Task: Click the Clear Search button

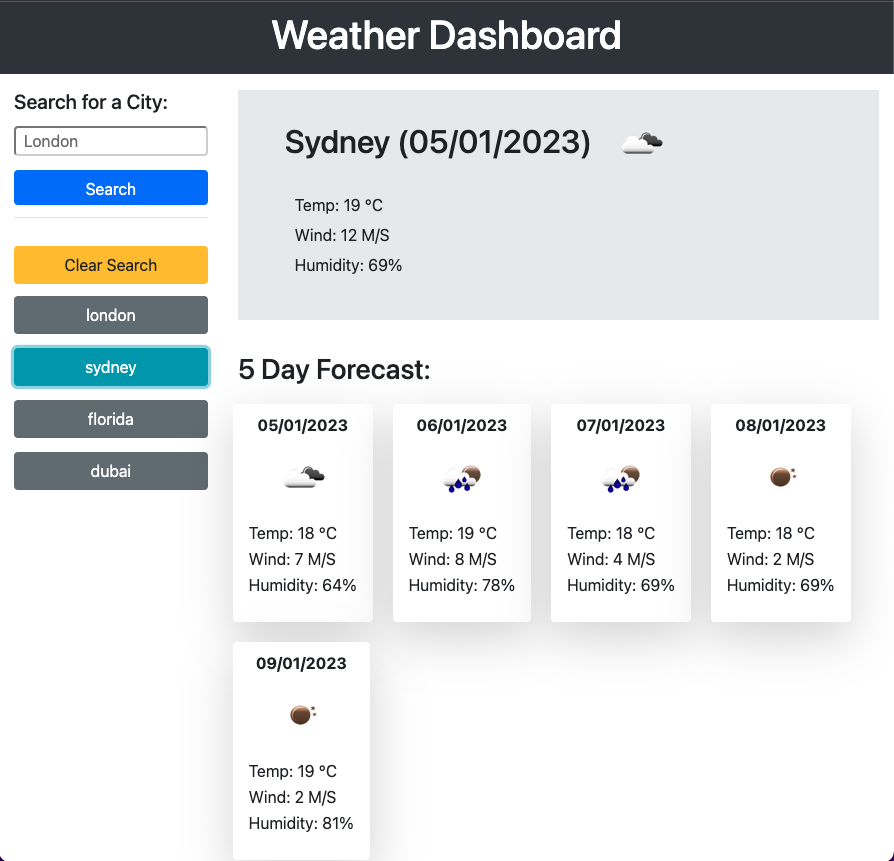Action: (x=110, y=265)
